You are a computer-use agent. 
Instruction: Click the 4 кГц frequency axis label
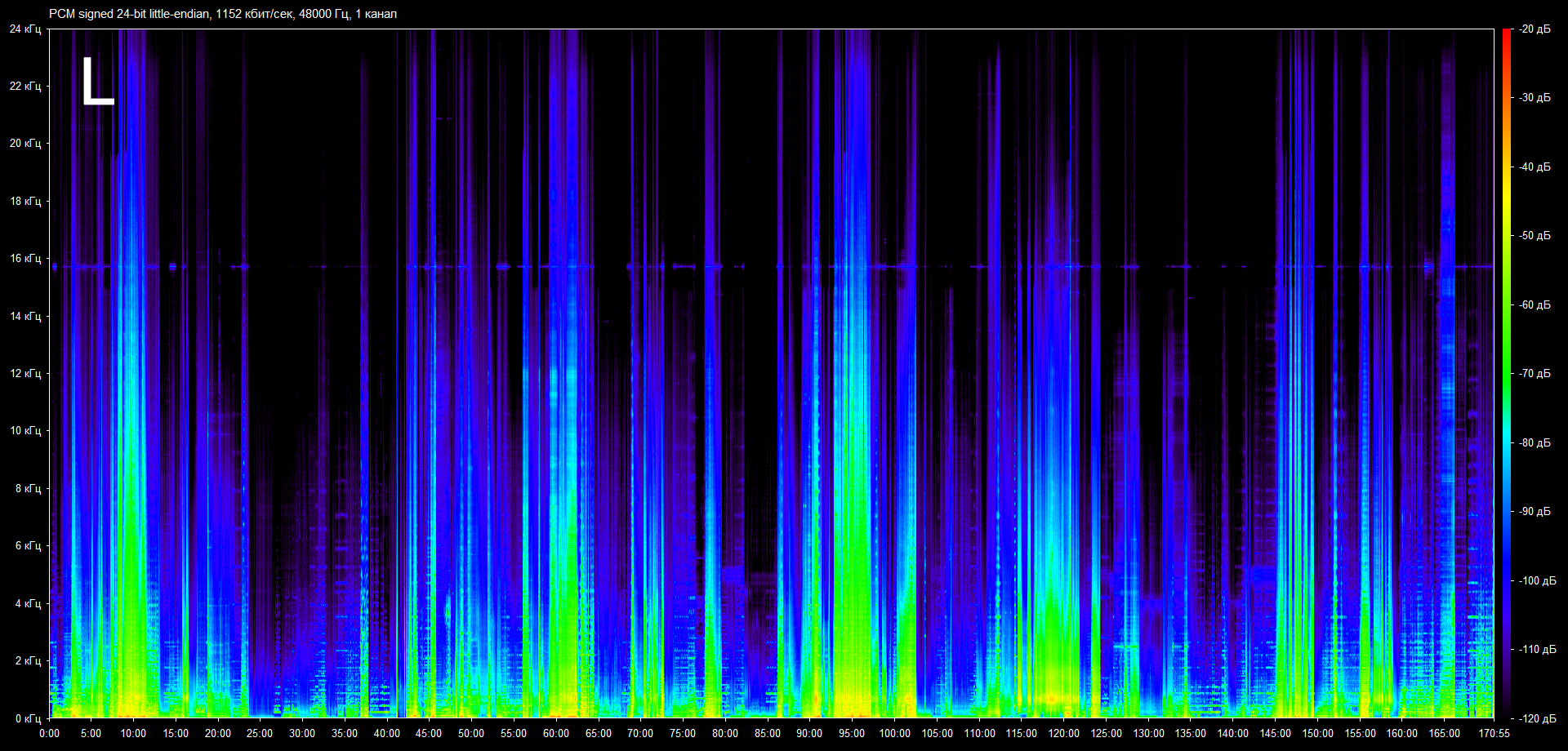[x=28, y=604]
